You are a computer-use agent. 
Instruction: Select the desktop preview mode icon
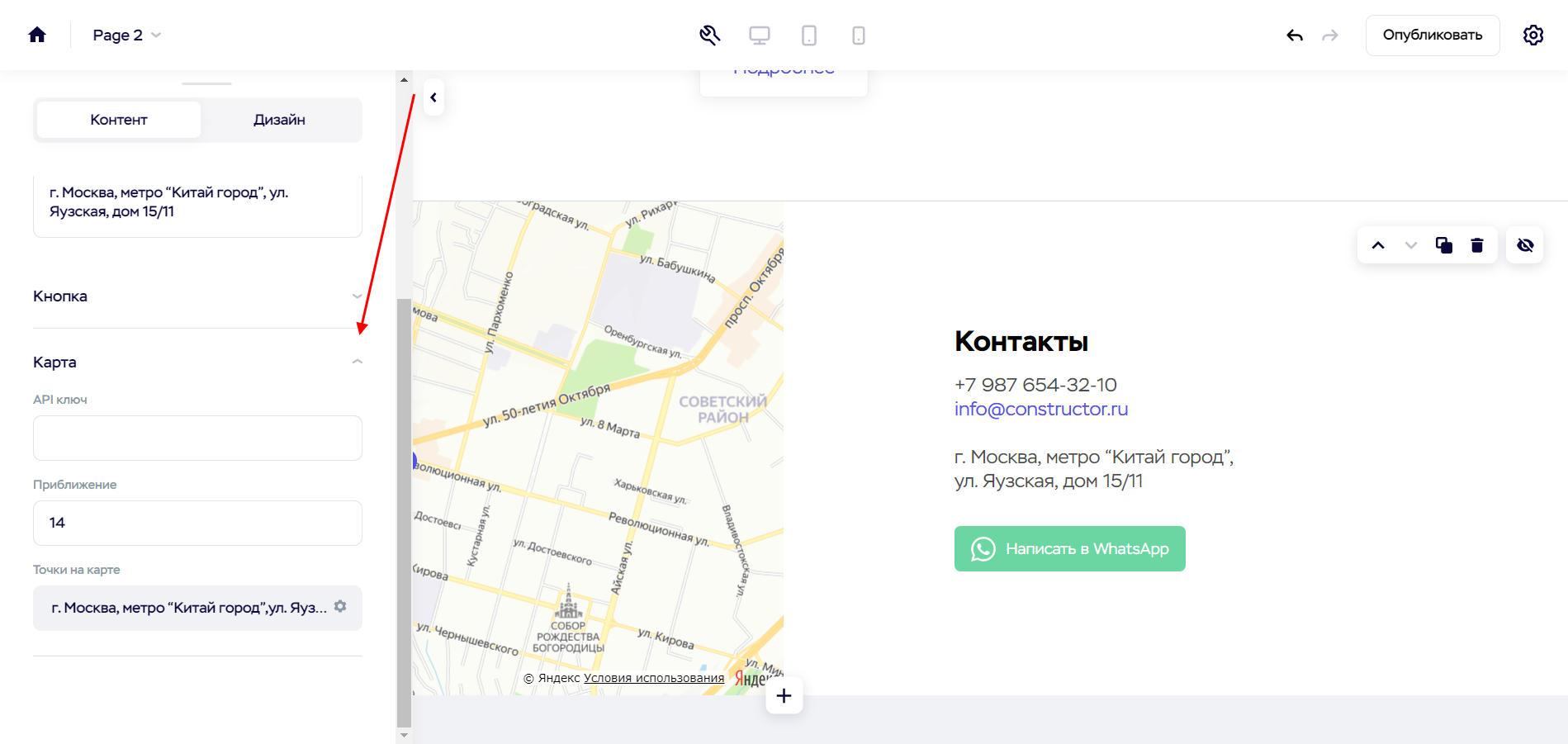[x=759, y=35]
